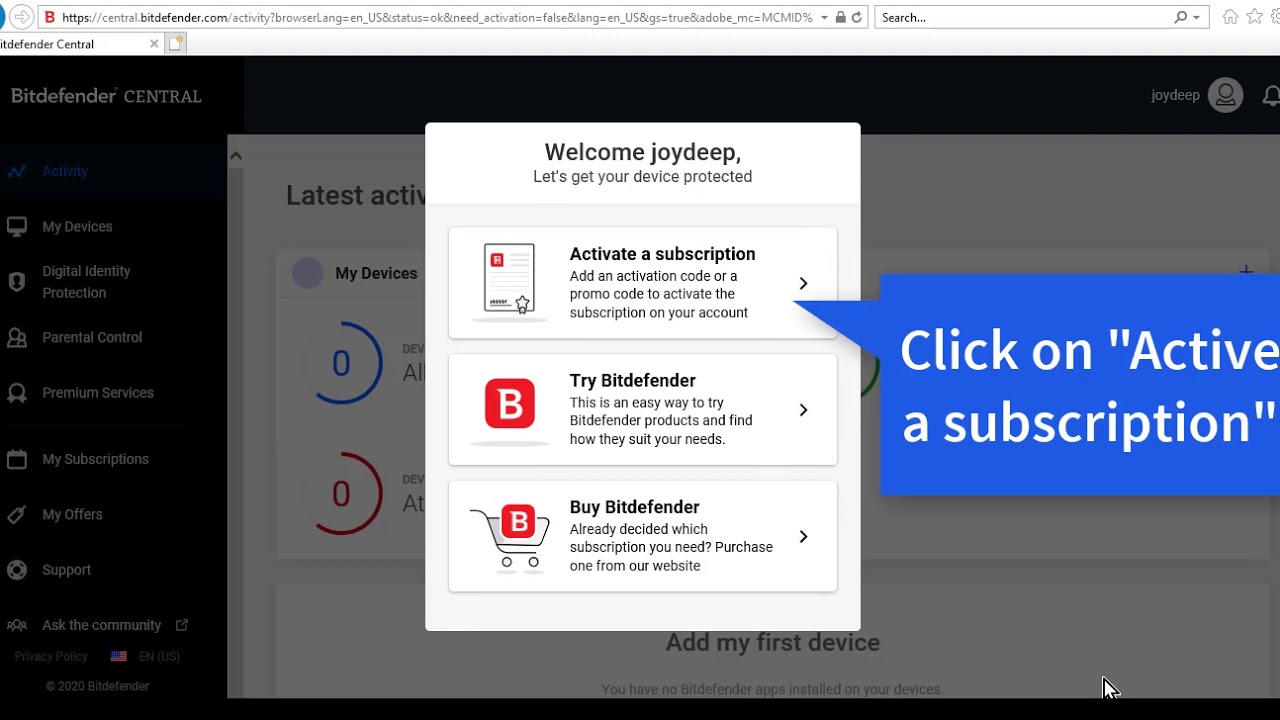Open the Ask the community people icon
Viewport: 1280px width, 720px height.
[x=16, y=625]
